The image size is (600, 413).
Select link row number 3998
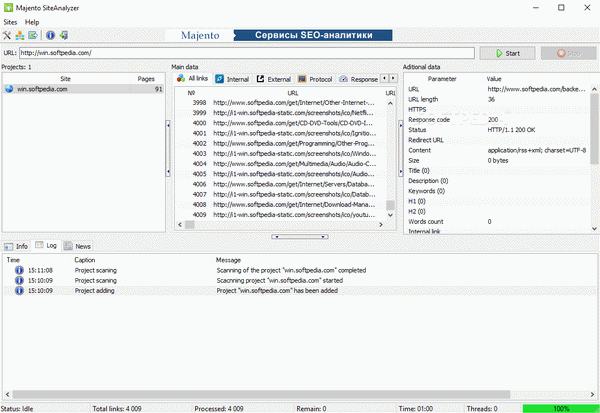click(280, 103)
